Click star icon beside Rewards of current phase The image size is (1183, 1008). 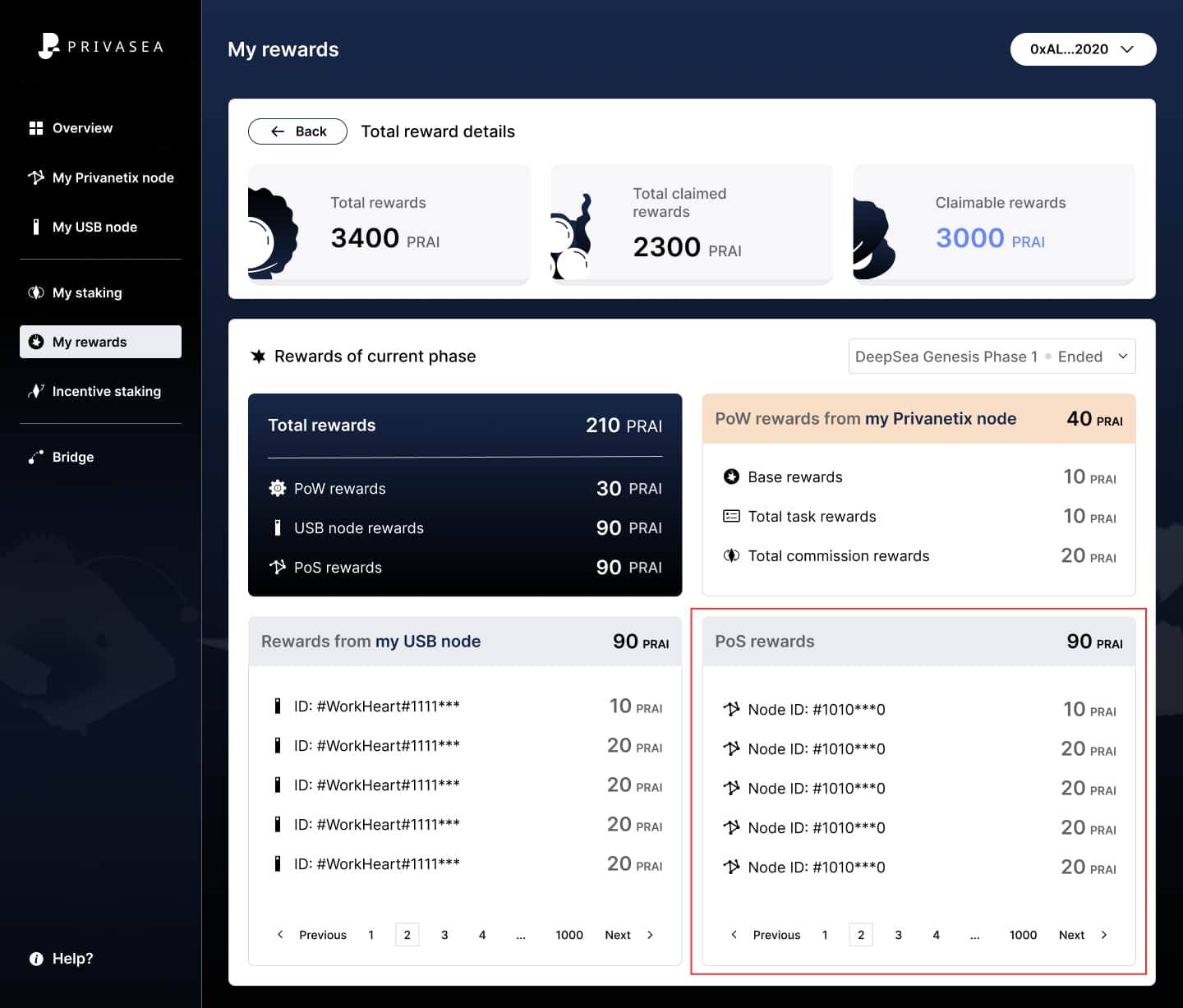(x=258, y=357)
